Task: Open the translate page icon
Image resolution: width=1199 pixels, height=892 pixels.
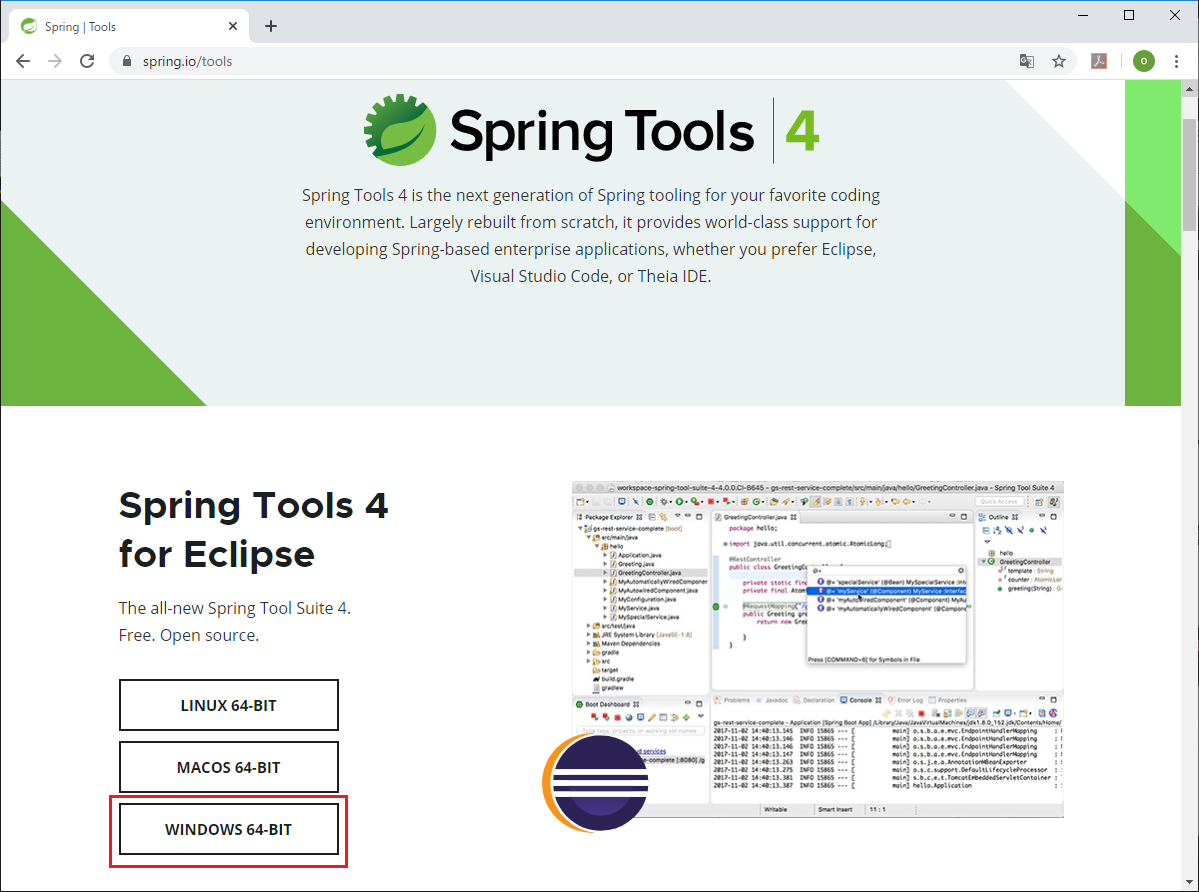Action: (1027, 61)
